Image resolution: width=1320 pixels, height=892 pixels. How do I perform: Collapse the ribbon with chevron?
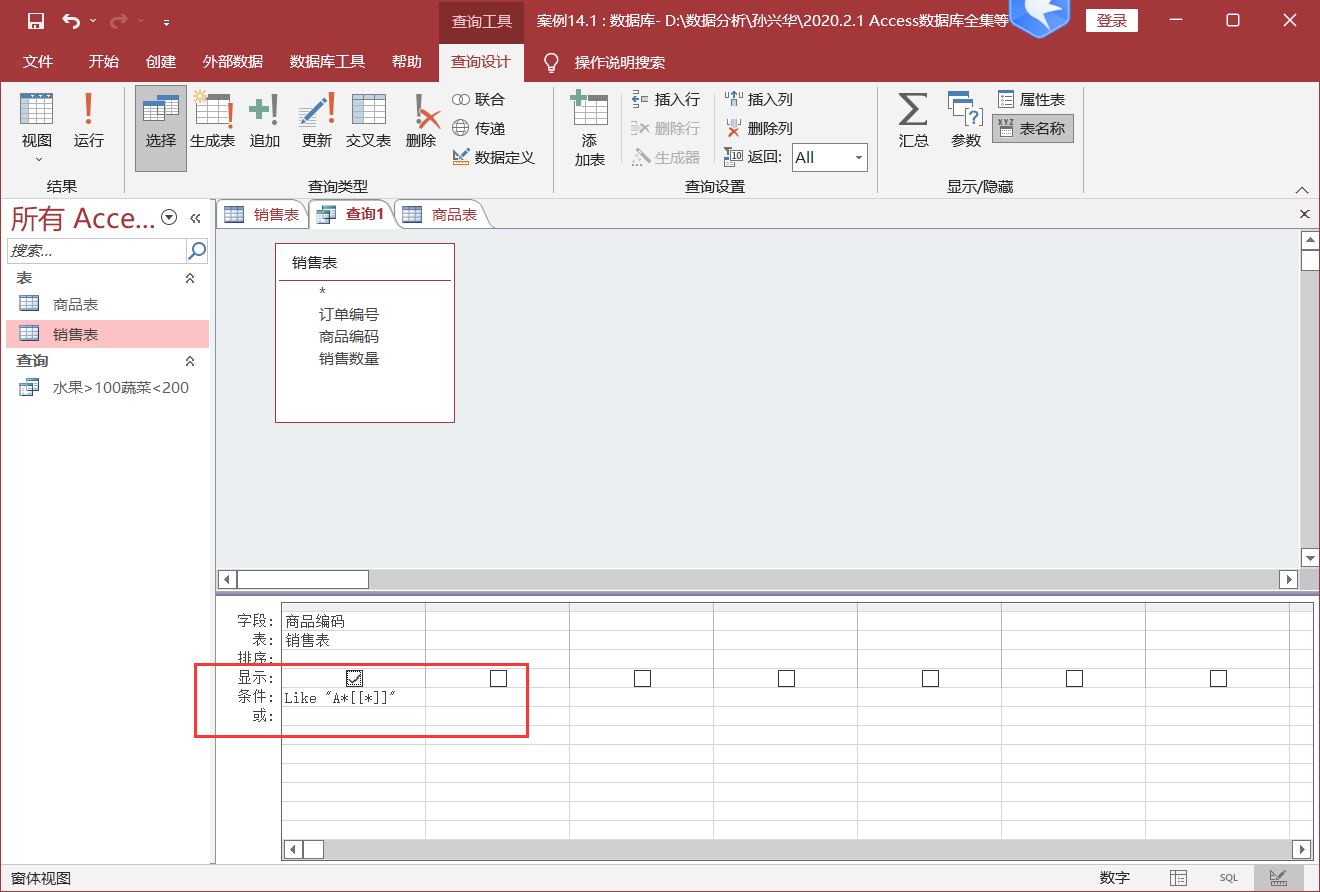click(x=1302, y=190)
